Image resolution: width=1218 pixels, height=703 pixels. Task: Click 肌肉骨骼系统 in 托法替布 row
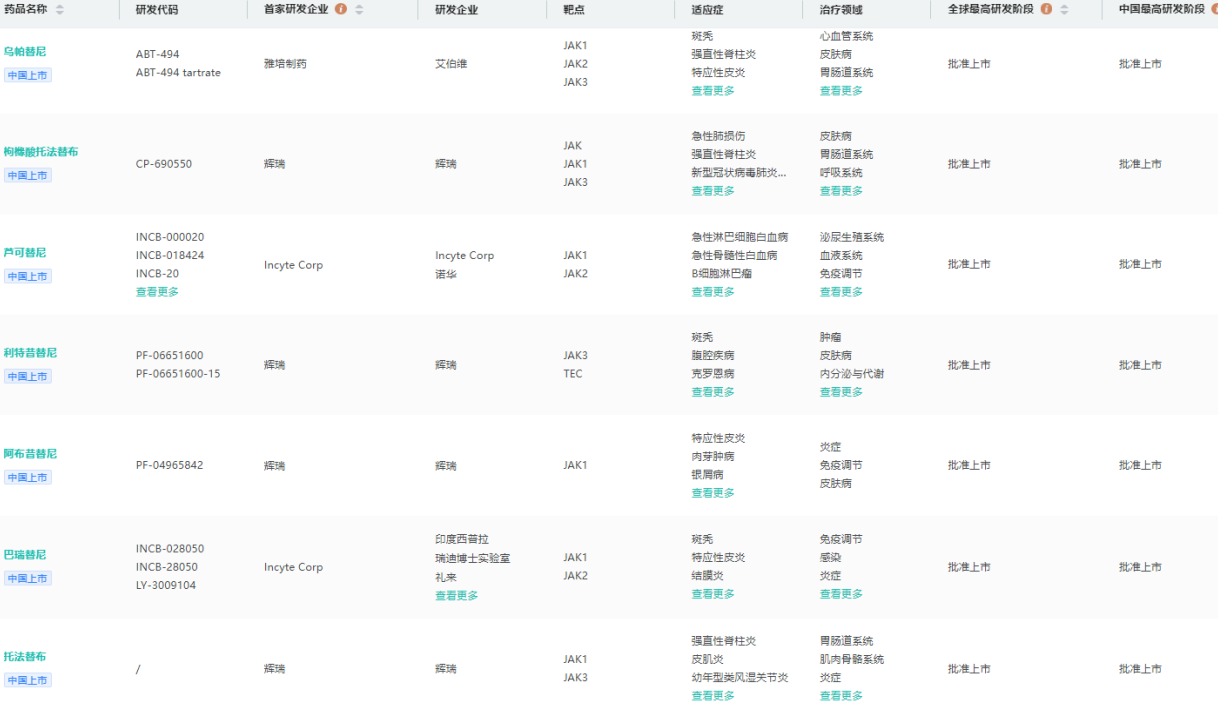(852, 659)
